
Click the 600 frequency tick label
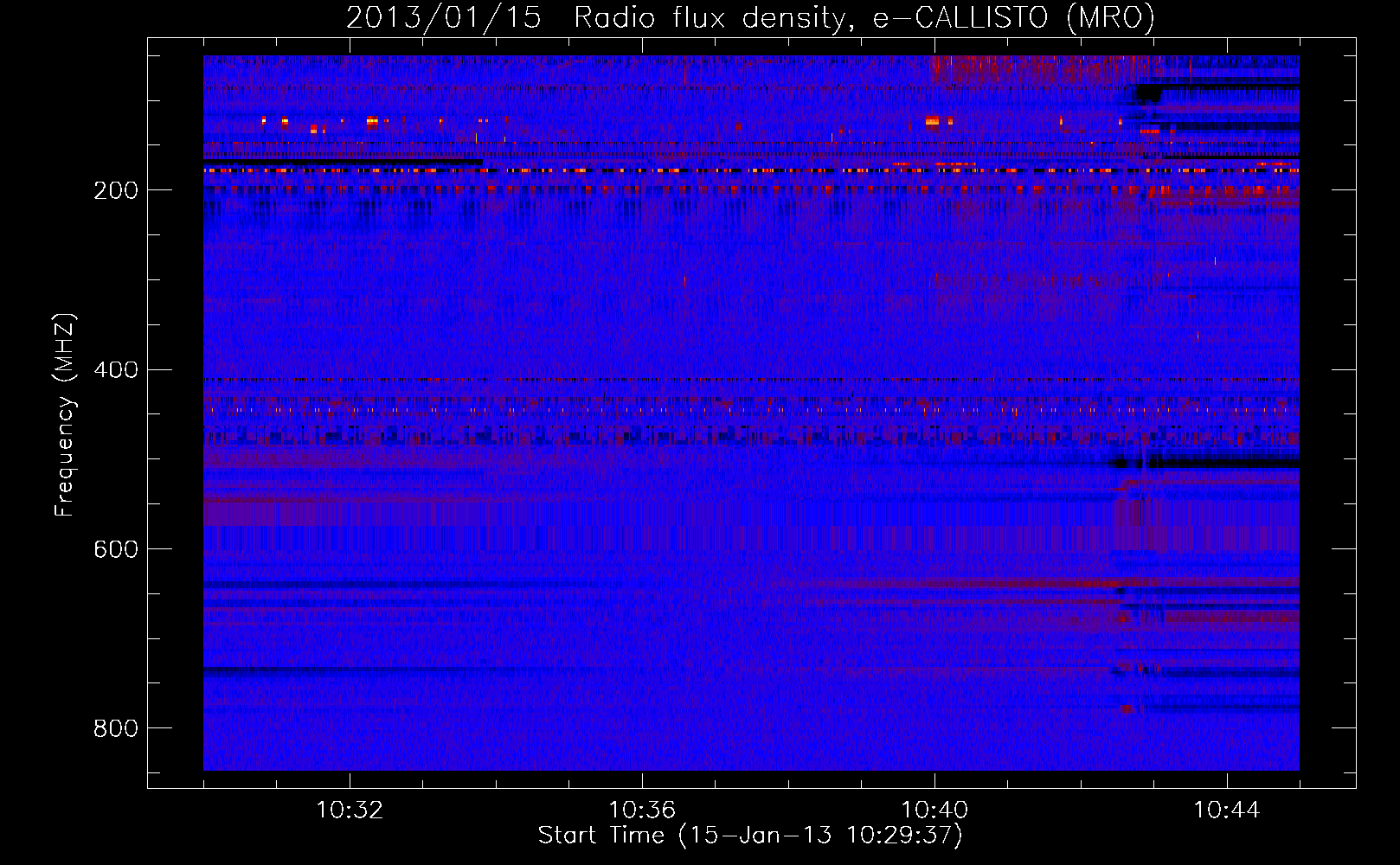click(116, 550)
